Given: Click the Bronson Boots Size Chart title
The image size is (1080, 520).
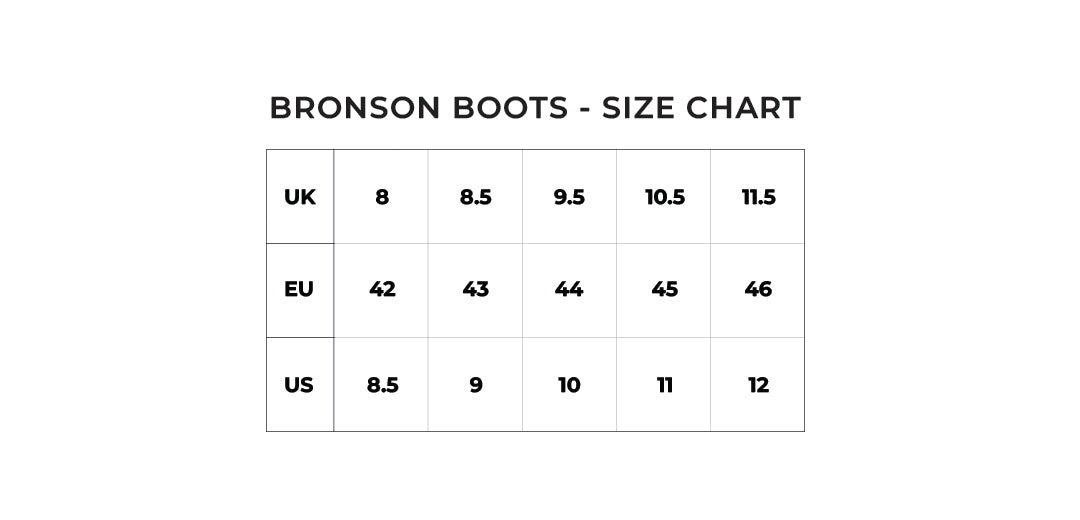Looking at the screenshot, I should pyautogui.click(x=535, y=108).
